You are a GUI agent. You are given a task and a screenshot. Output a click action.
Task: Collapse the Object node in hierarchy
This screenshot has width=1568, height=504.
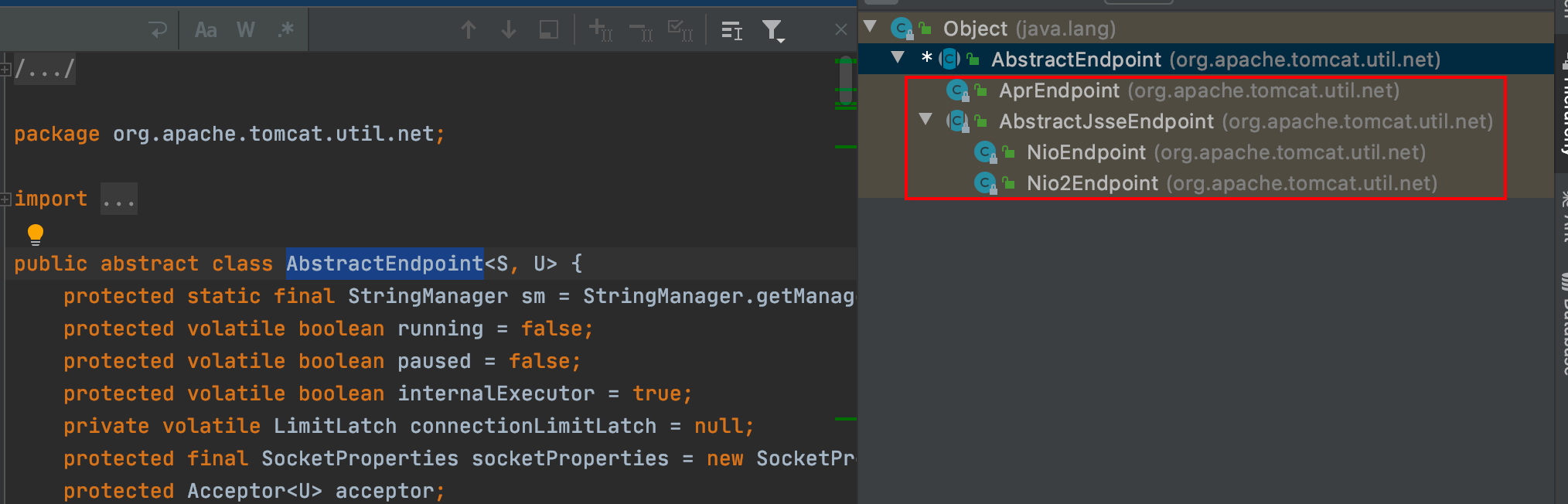871,27
